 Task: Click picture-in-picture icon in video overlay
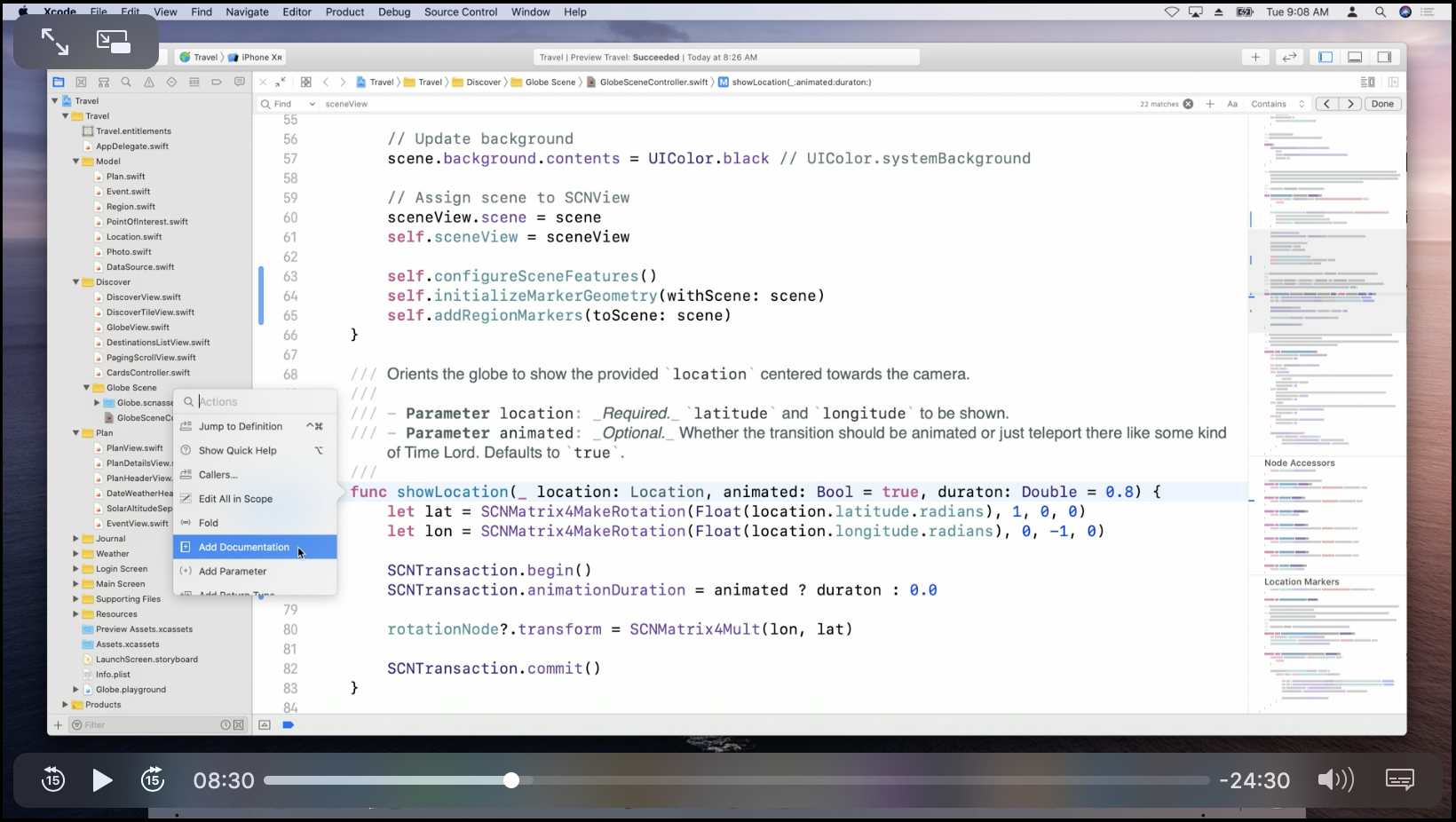pos(114,42)
